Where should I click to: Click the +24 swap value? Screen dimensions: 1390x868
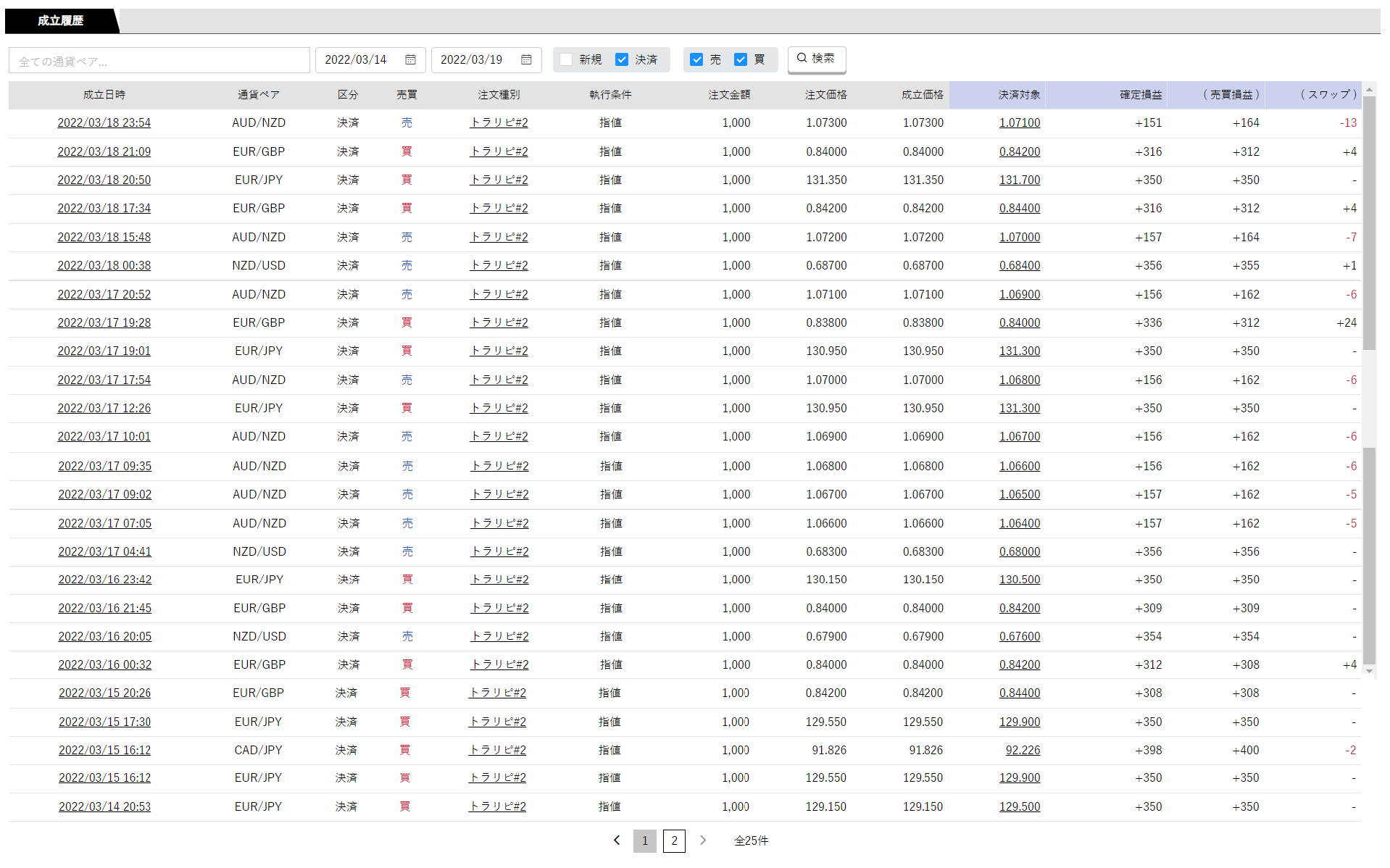1347,323
